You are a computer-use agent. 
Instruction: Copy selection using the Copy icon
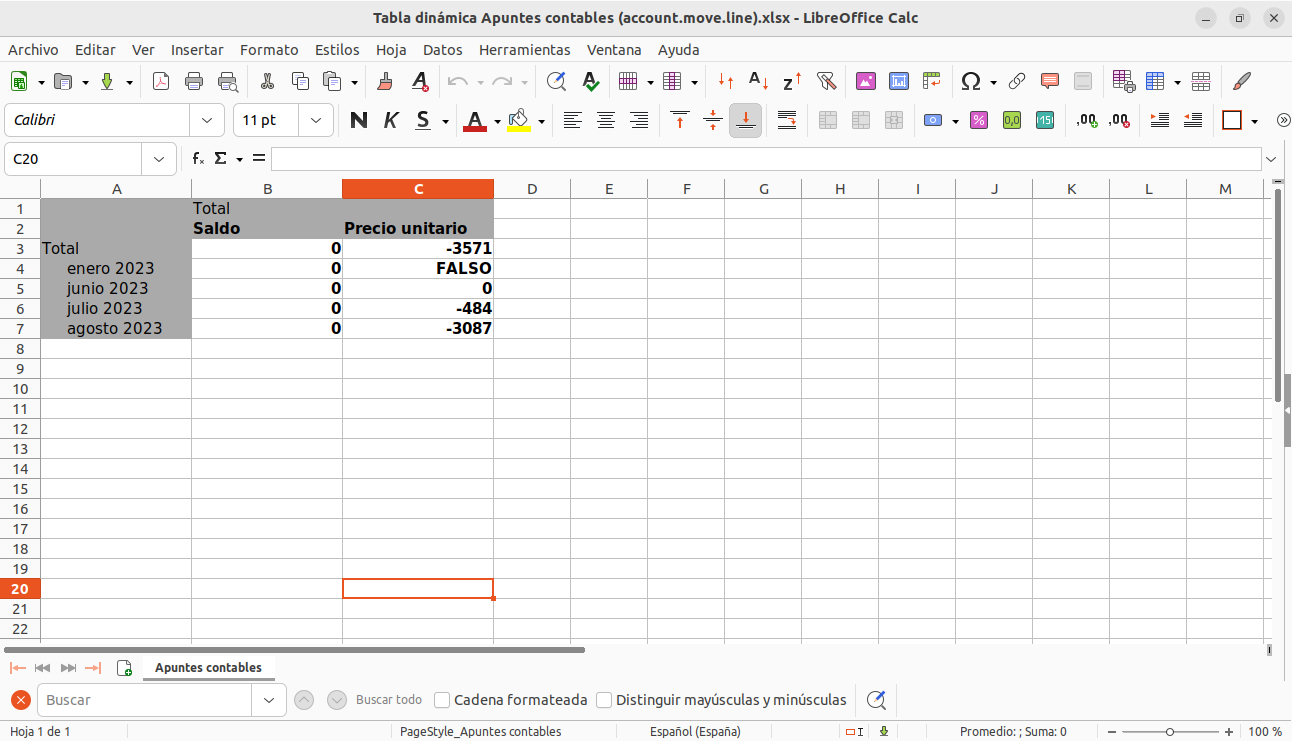300,82
